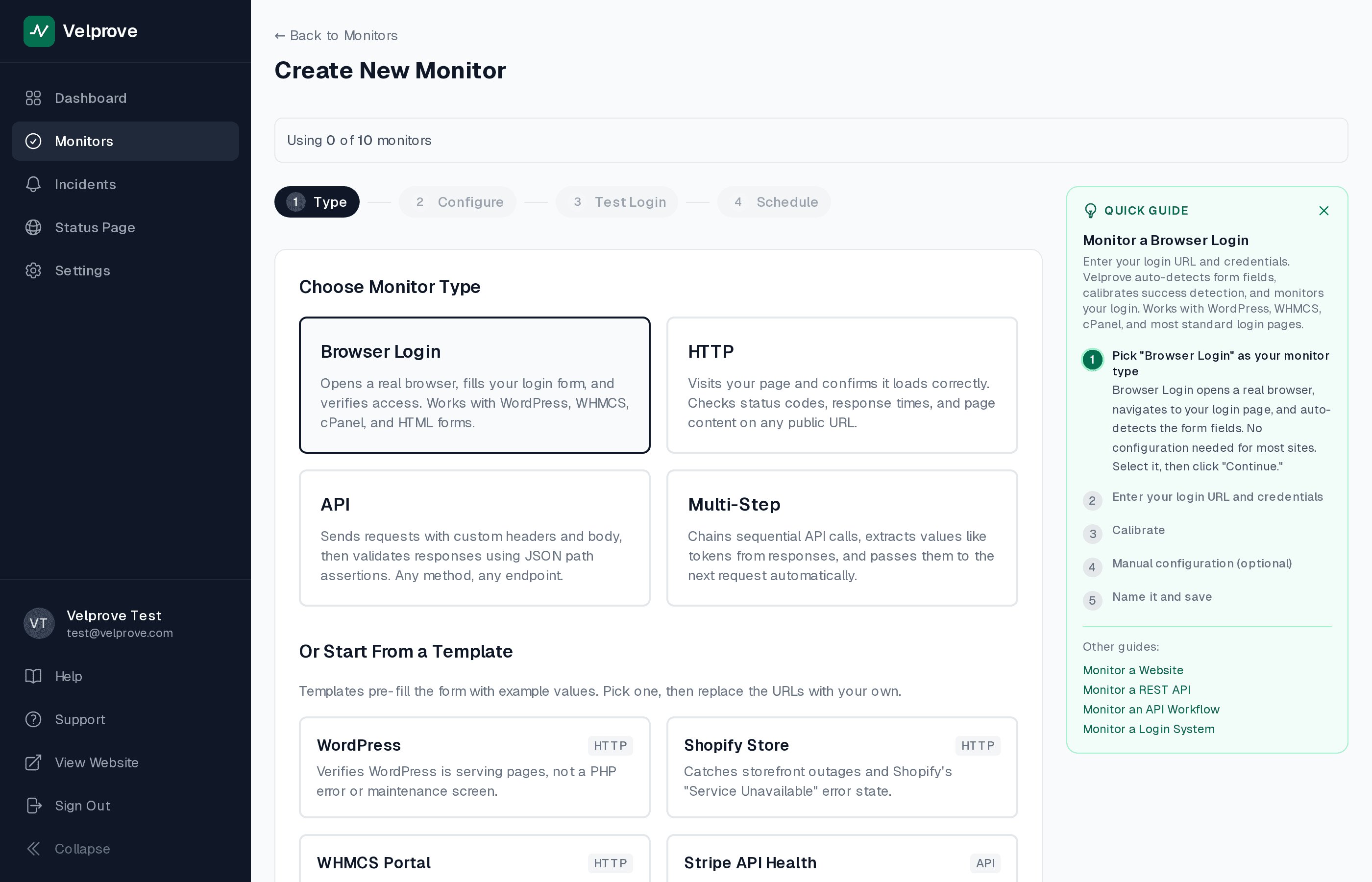Click the "Other guides:" label
Screen dimensions: 1372x882
click(x=1121, y=647)
